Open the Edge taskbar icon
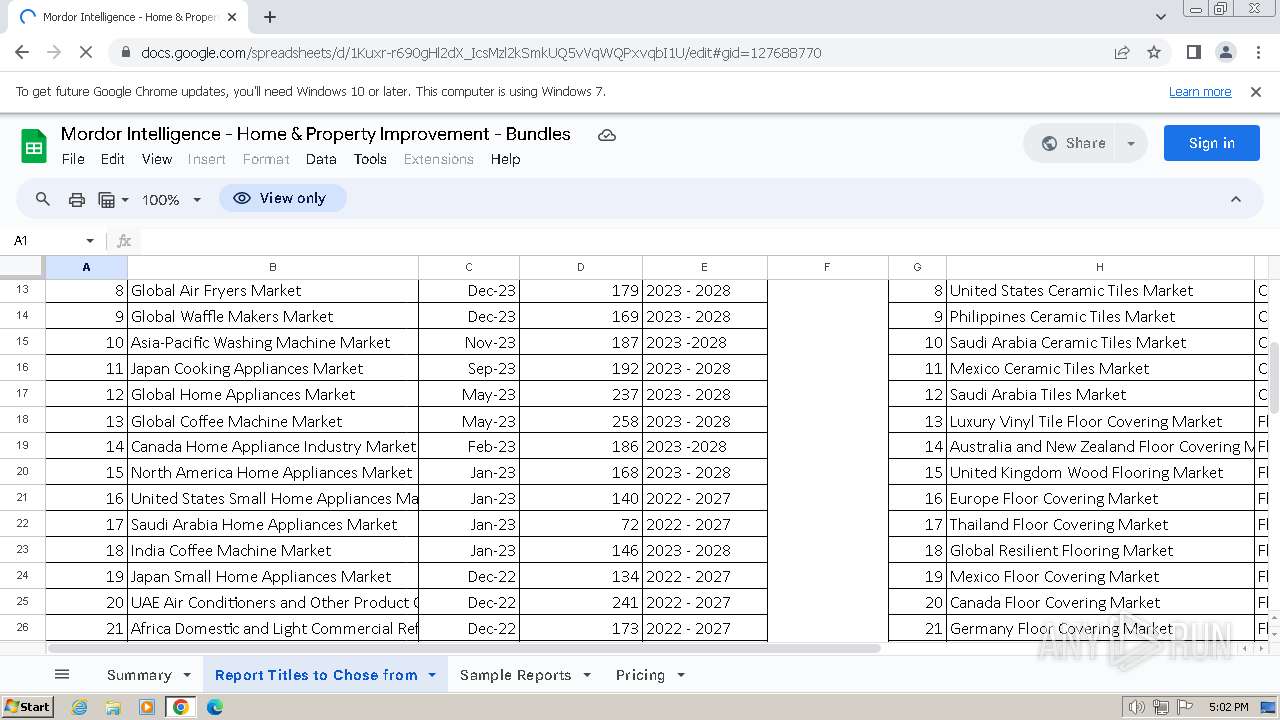This screenshot has height=720, width=1280. click(215, 707)
